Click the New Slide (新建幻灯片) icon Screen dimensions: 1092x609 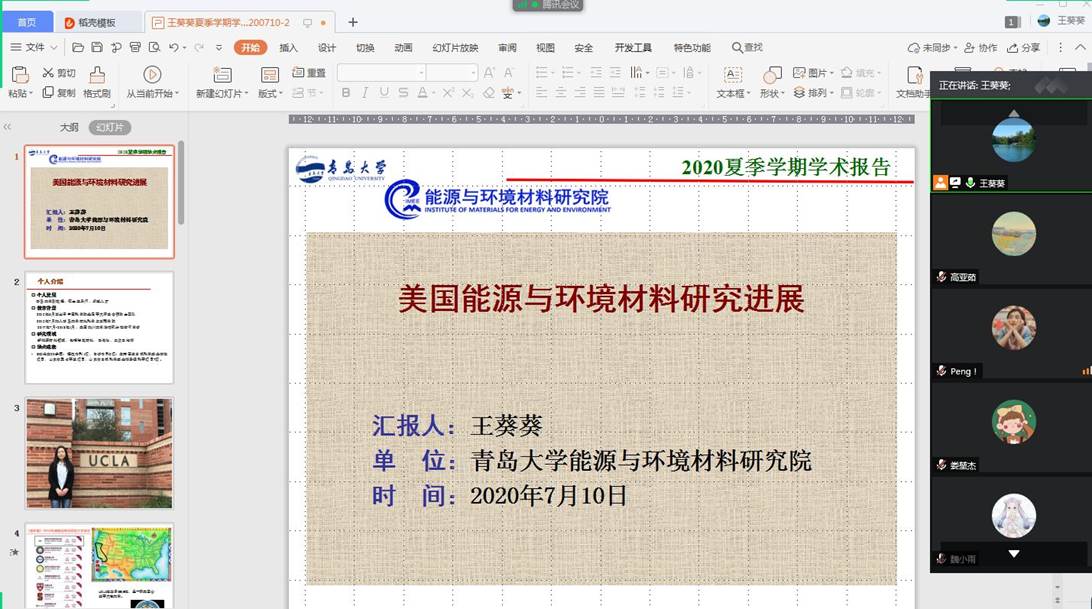(222, 75)
